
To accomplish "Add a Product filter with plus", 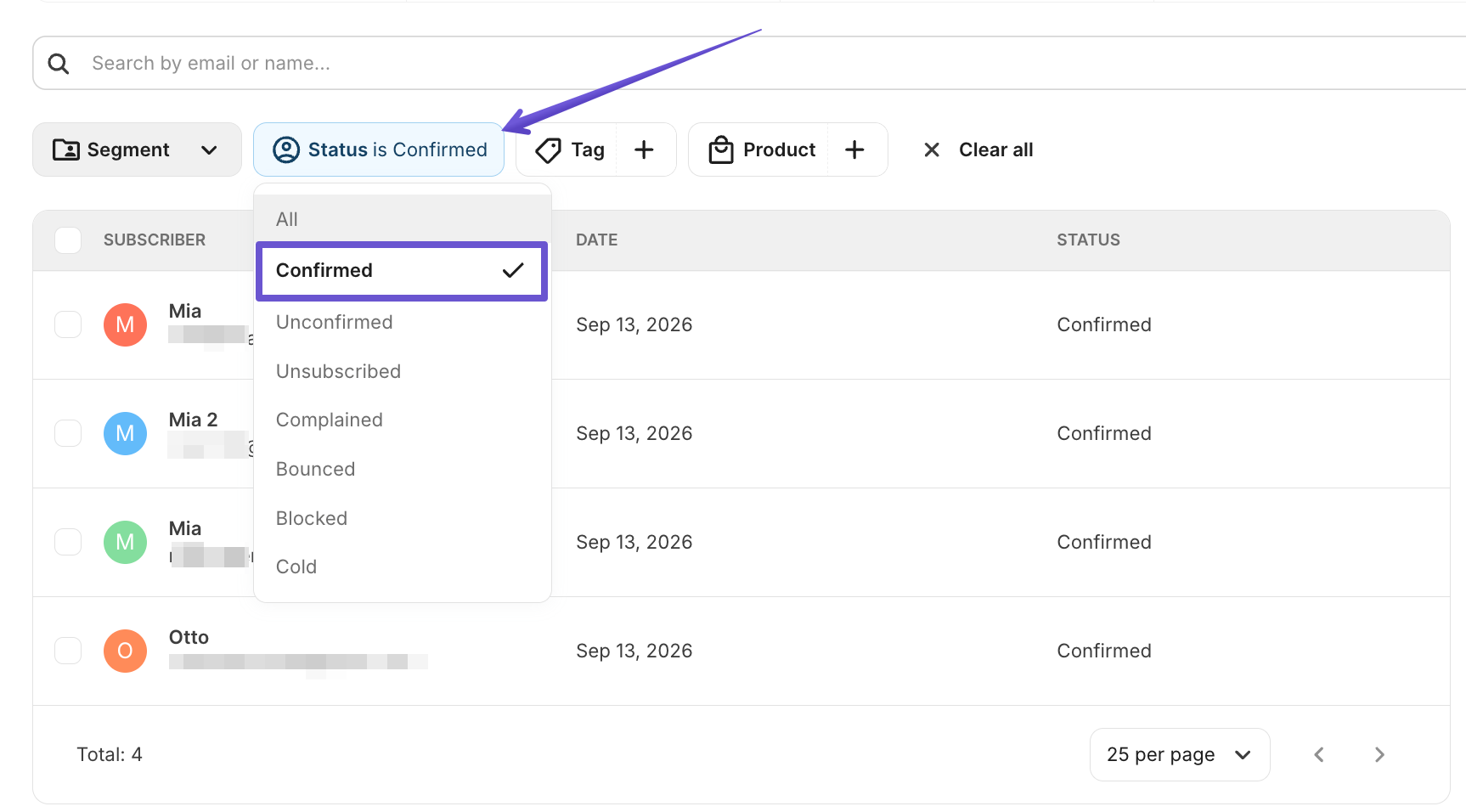I will (855, 150).
